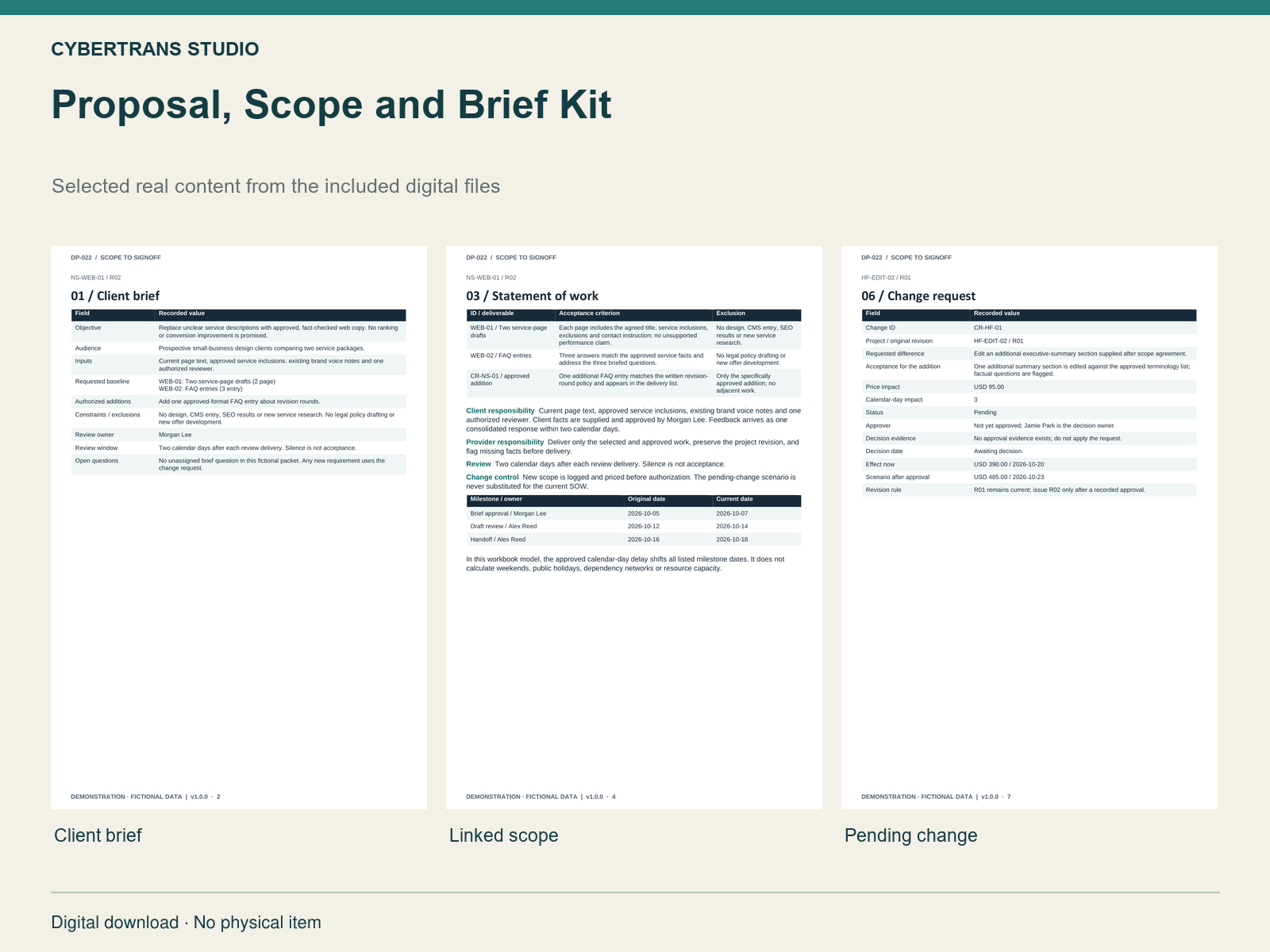This screenshot has width=1270, height=952.
Task: Open the Client brief page thumbnail
Action: 239,528
